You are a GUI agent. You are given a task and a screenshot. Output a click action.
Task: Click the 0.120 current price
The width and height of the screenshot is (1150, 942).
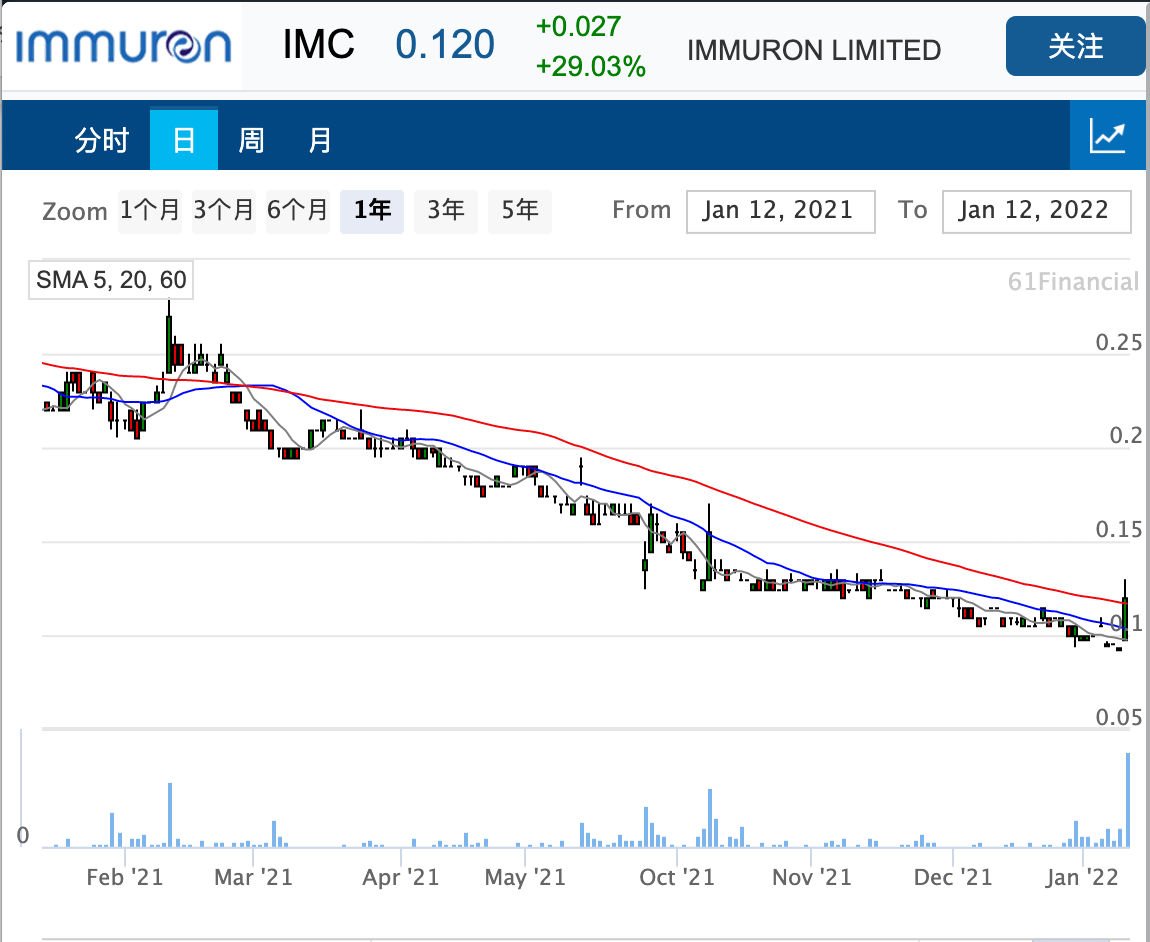click(x=445, y=45)
